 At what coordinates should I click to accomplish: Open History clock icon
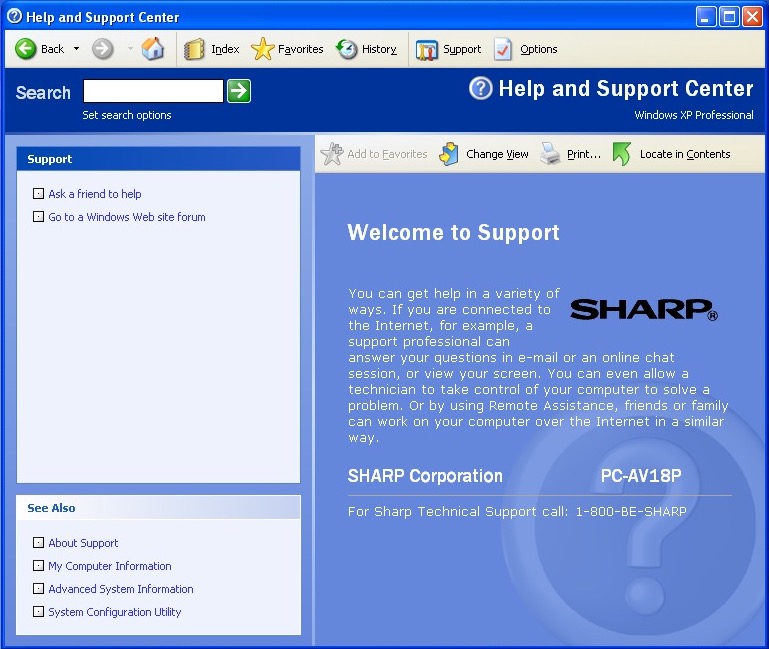pyautogui.click(x=347, y=49)
